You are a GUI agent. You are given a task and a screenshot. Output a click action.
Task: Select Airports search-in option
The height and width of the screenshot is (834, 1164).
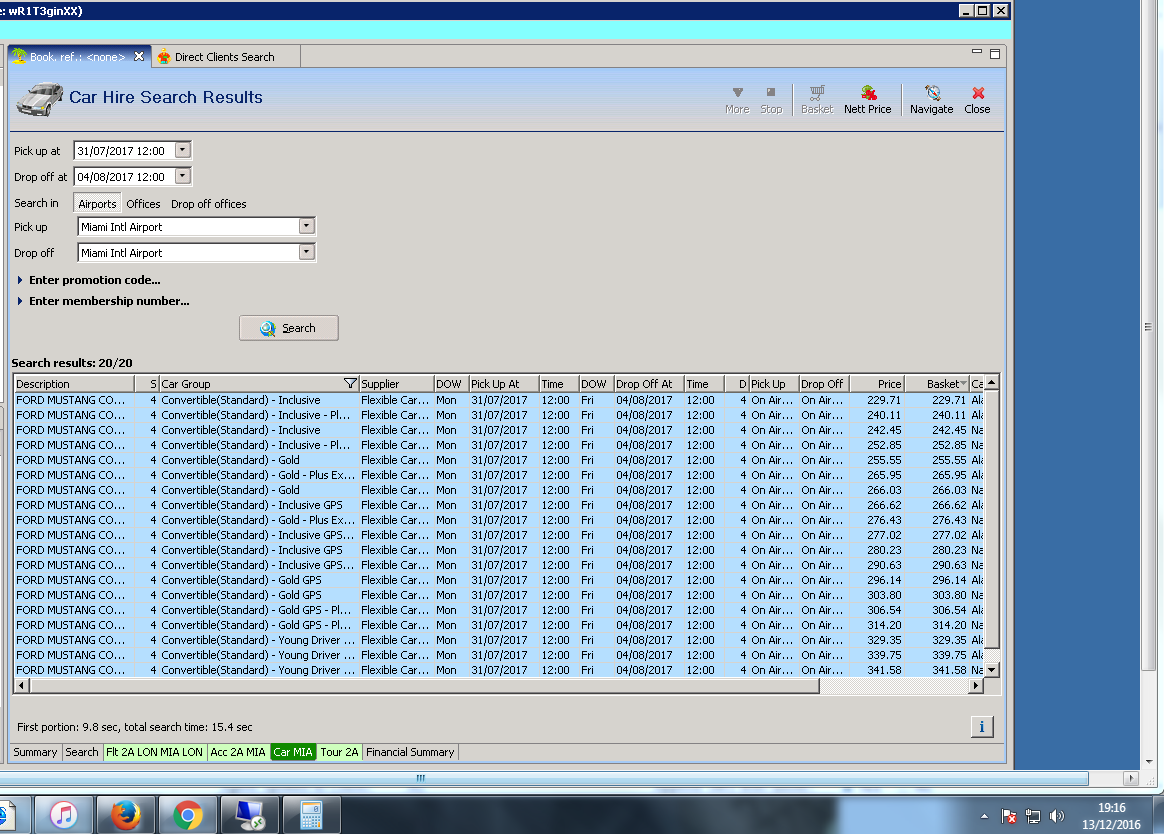click(x=97, y=203)
